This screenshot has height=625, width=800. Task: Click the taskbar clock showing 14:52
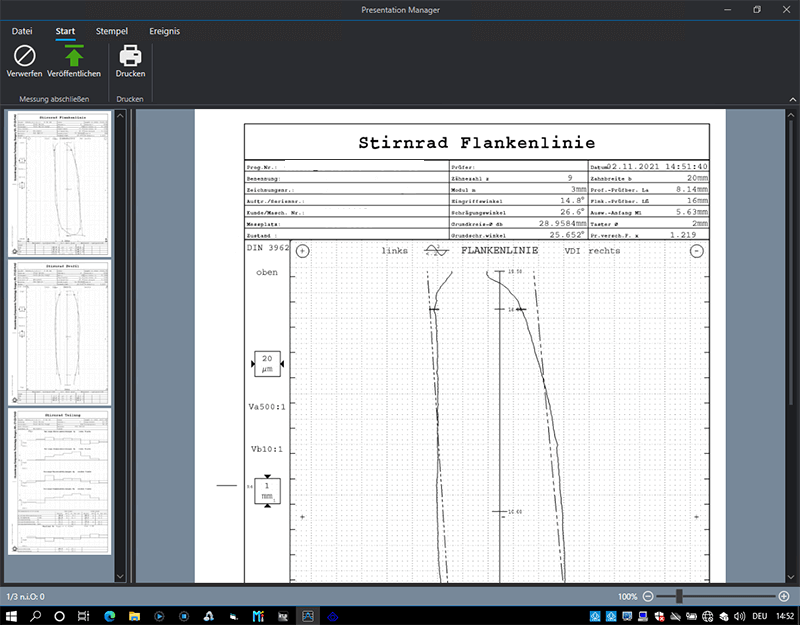click(785, 616)
